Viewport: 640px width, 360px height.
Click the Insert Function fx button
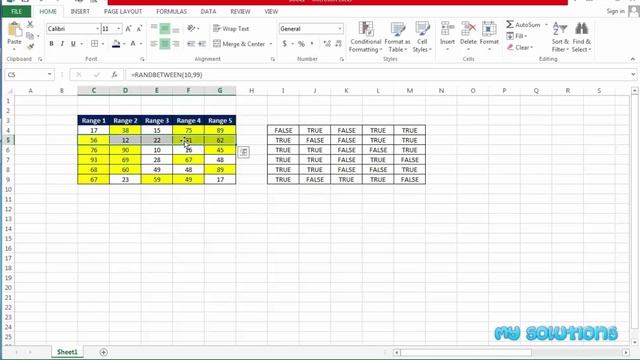[x=114, y=75]
